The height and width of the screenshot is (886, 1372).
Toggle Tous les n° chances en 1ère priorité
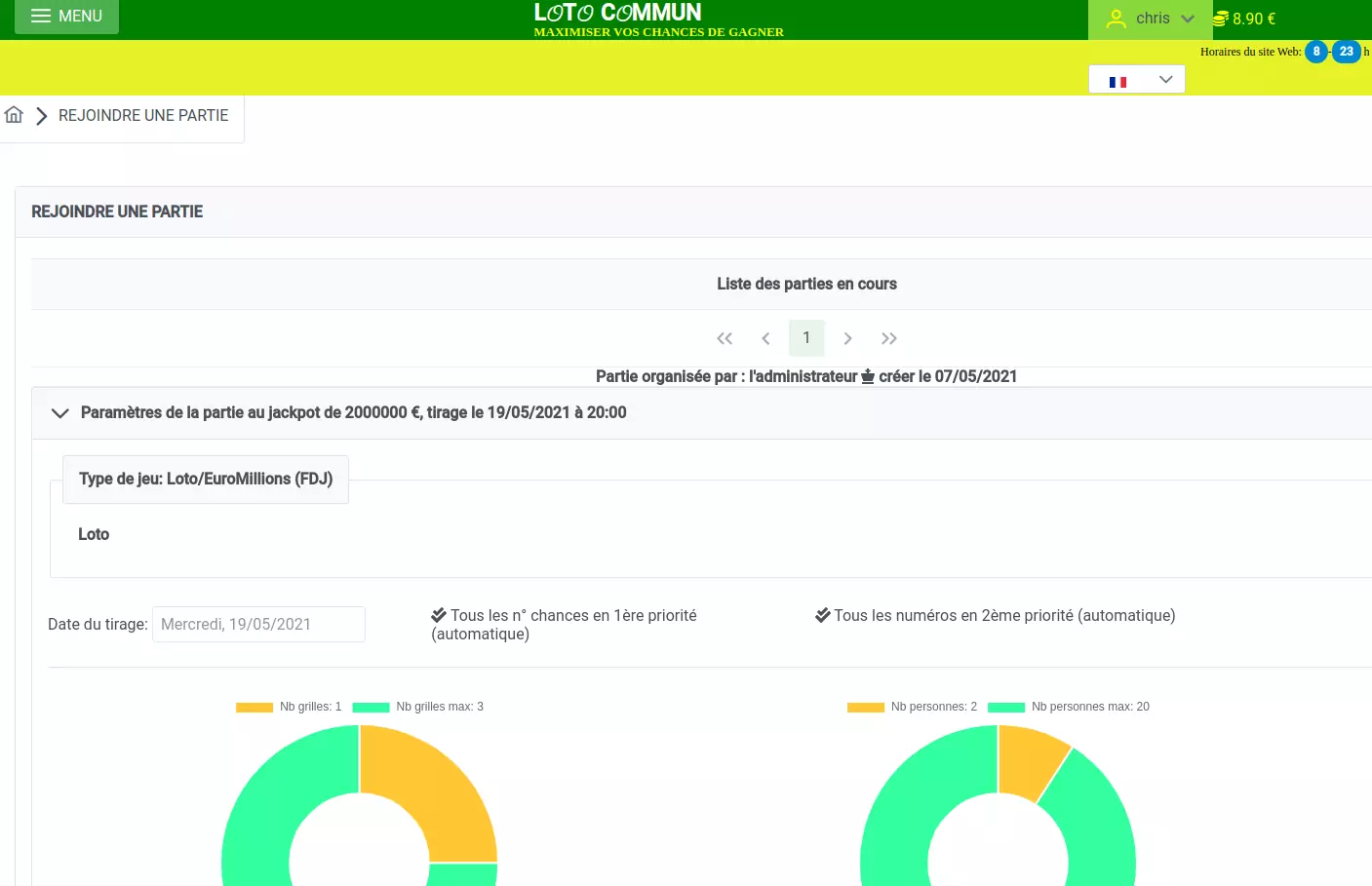point(564,625)
